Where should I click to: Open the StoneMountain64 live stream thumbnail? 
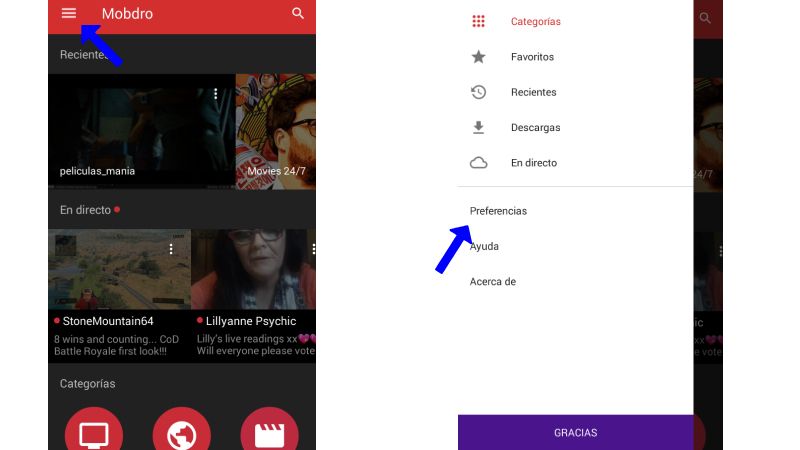119,269
